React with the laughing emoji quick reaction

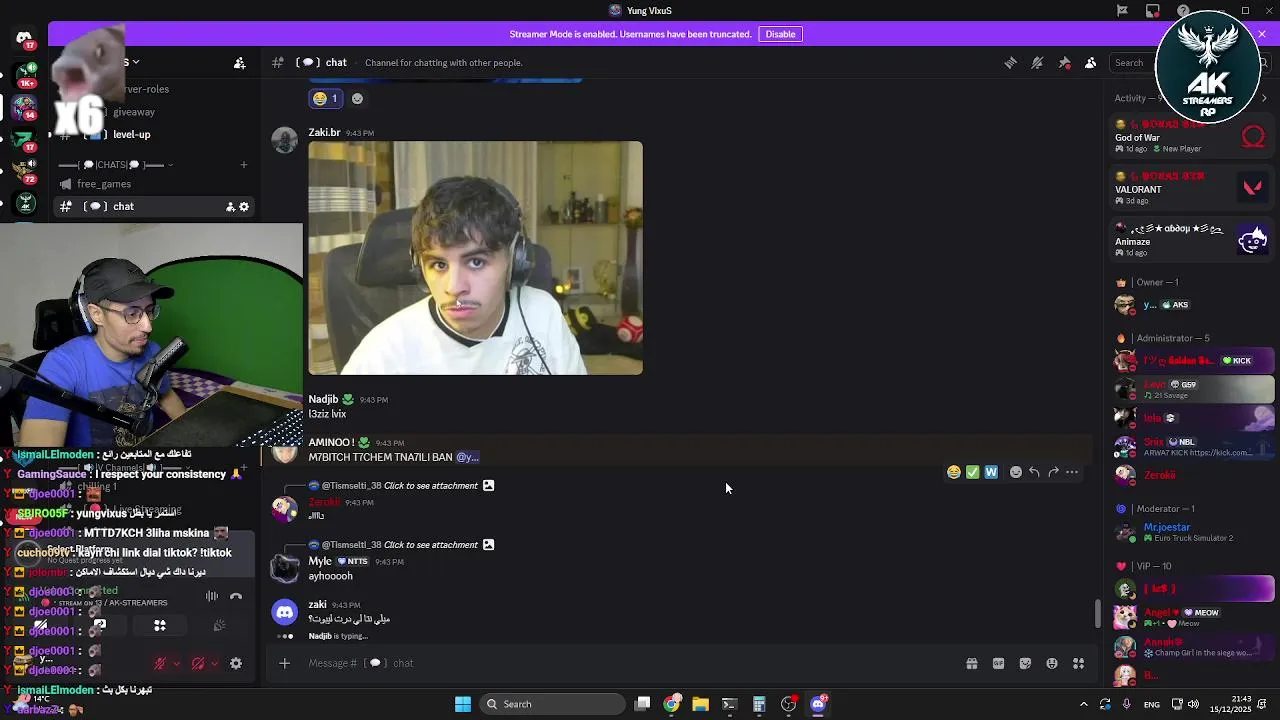click(x=954, y=472)
